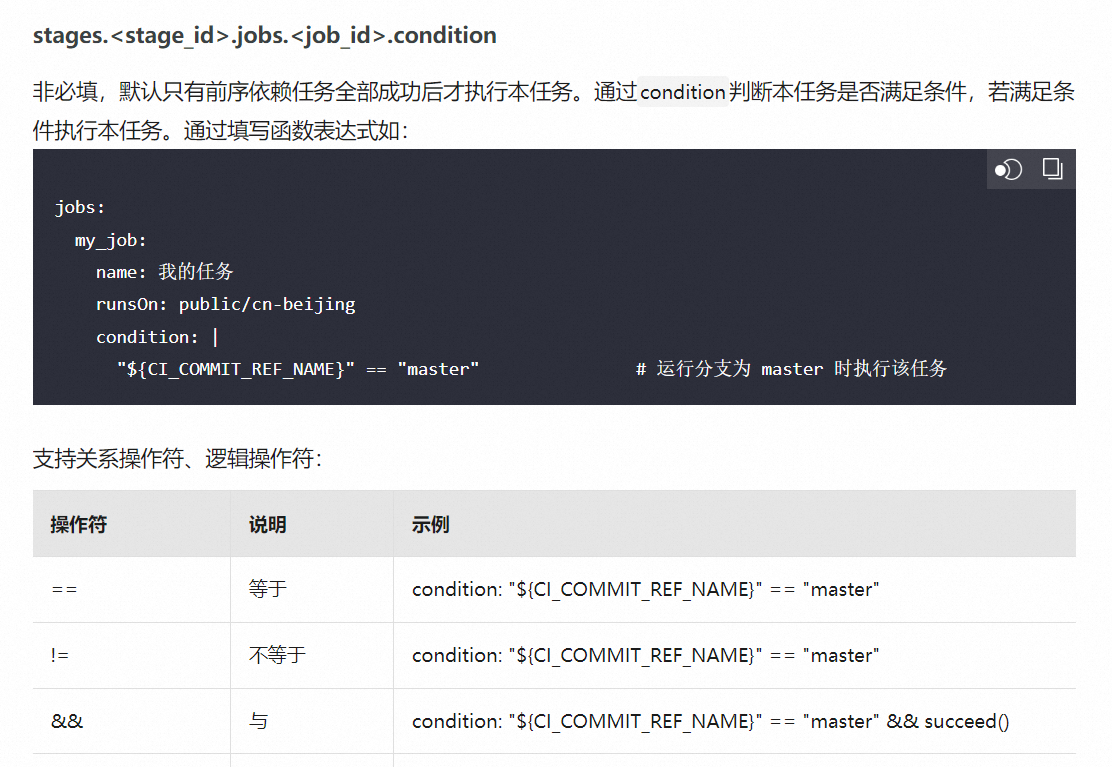Image resolution: width=1112 pixels, height=767 pixels.
Task: Click the table header 操作符
Action: [79, 525]
